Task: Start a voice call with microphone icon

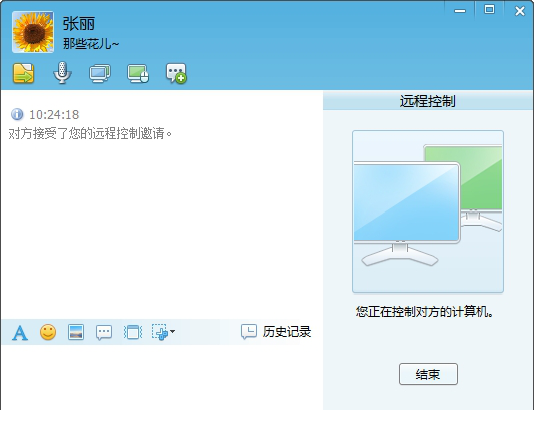Action: point(62,73)
